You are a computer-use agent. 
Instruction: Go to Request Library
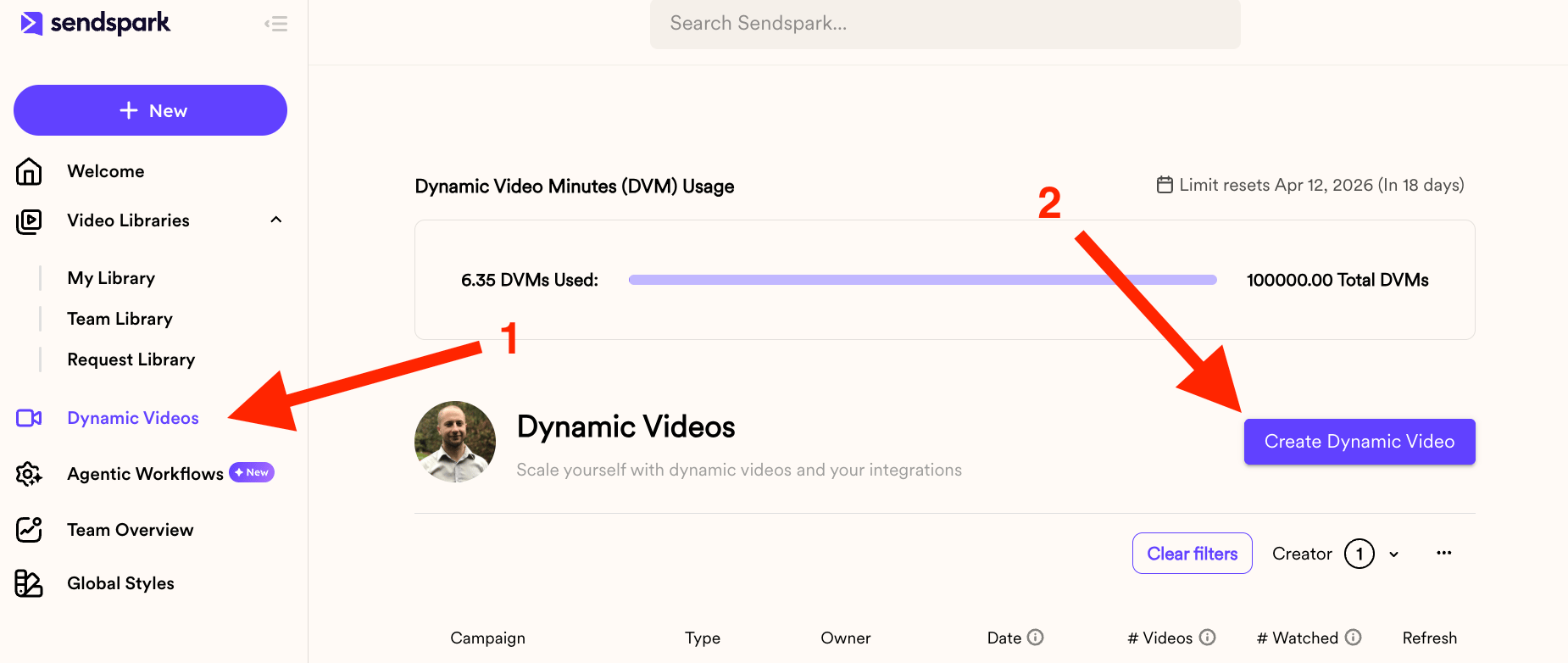tap(131, 359)
